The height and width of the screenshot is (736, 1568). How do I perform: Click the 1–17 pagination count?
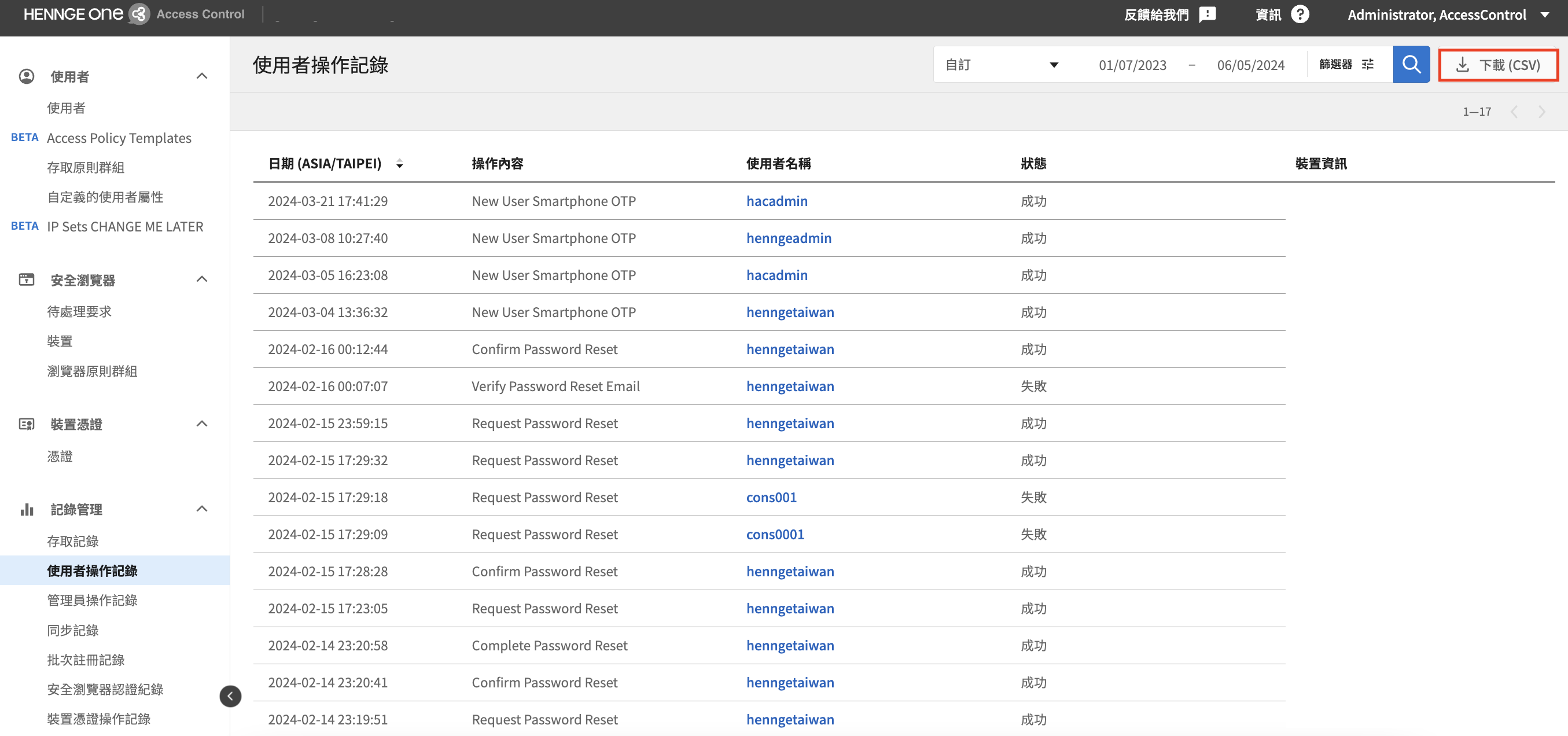pyautogui.click(x=1477, y=112)
